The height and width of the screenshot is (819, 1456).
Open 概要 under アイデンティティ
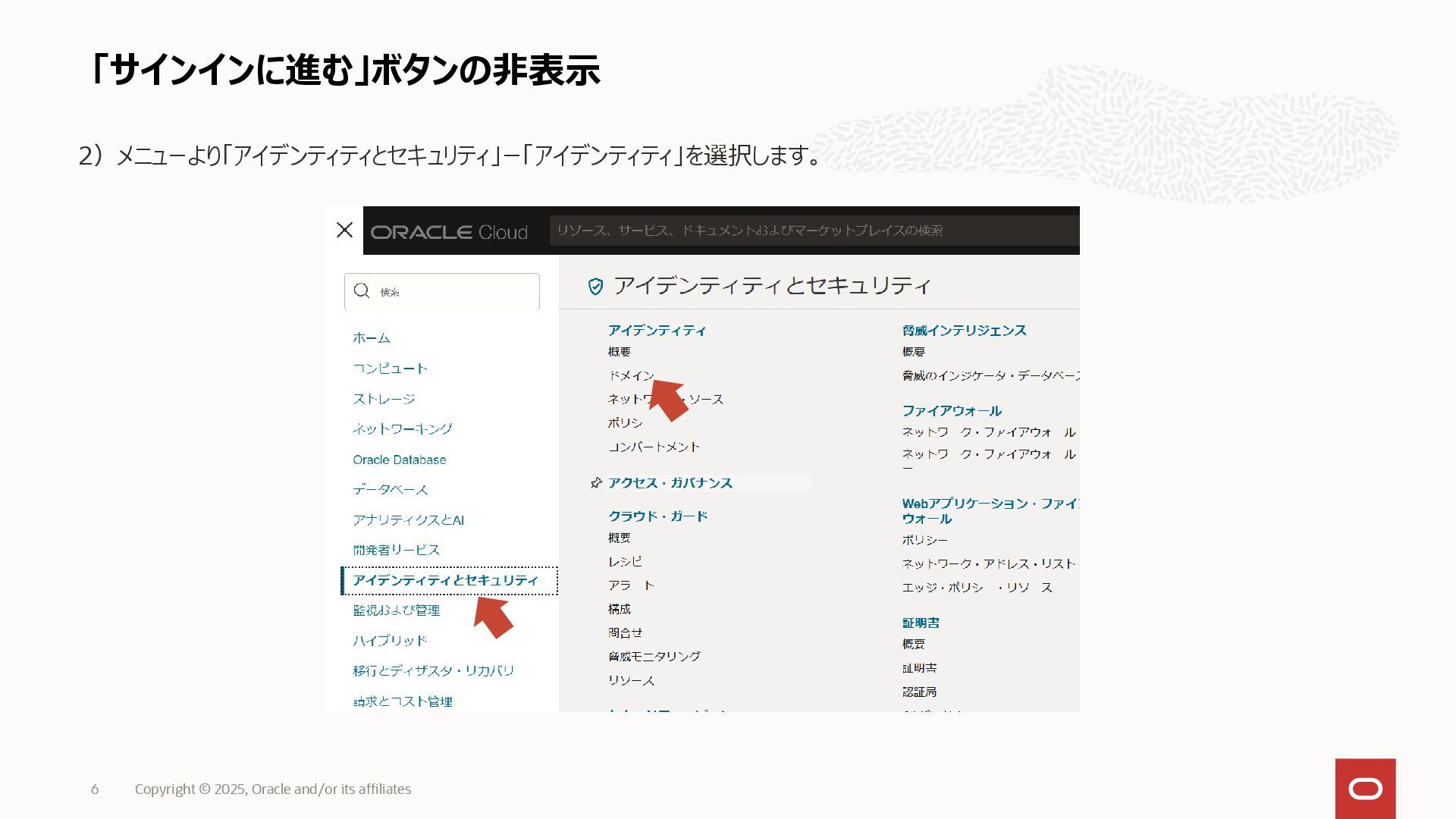[620, 352]
